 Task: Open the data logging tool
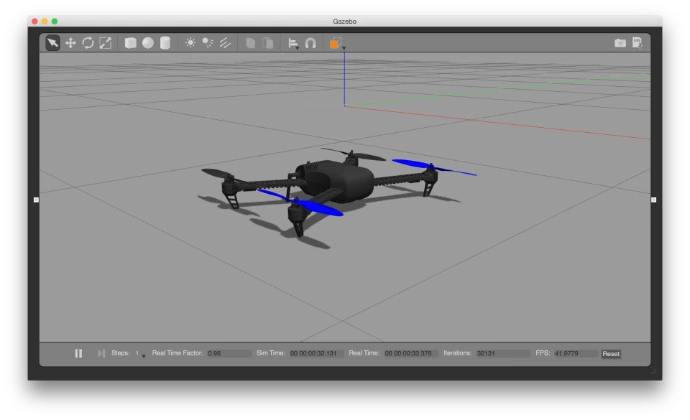(x=636, y=43)
